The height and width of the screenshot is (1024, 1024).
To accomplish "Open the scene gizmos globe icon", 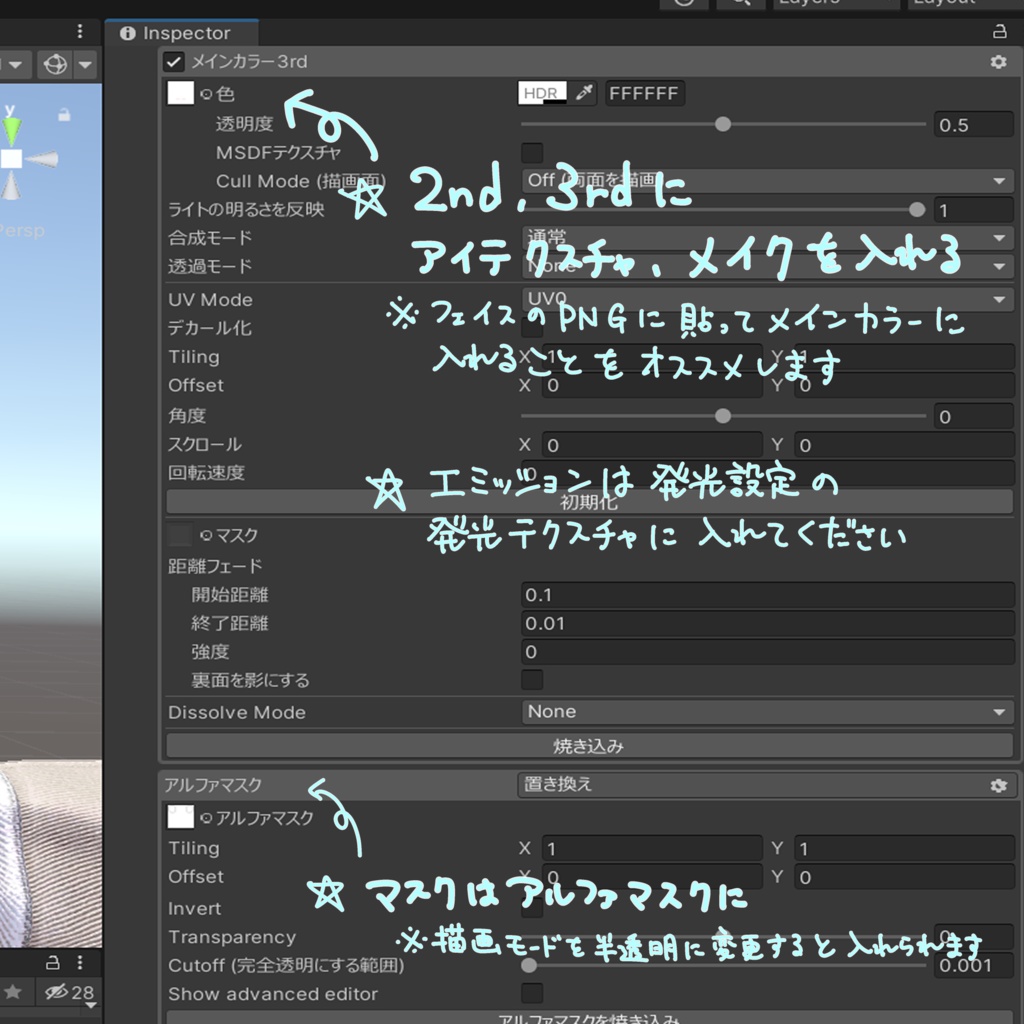I will 55,65.
